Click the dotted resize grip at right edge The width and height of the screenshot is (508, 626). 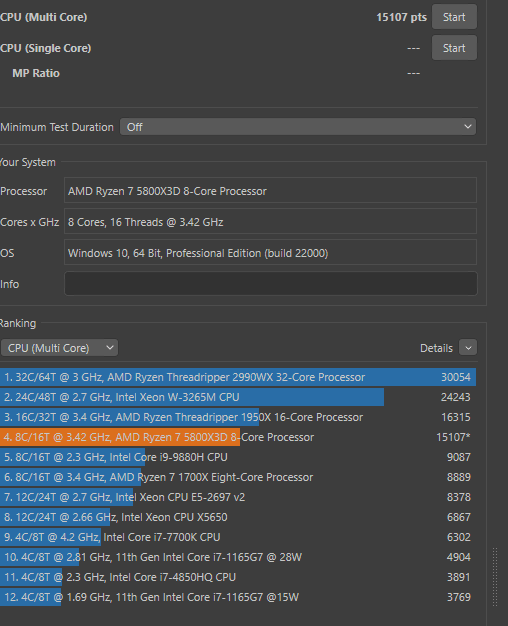(495, 577)
